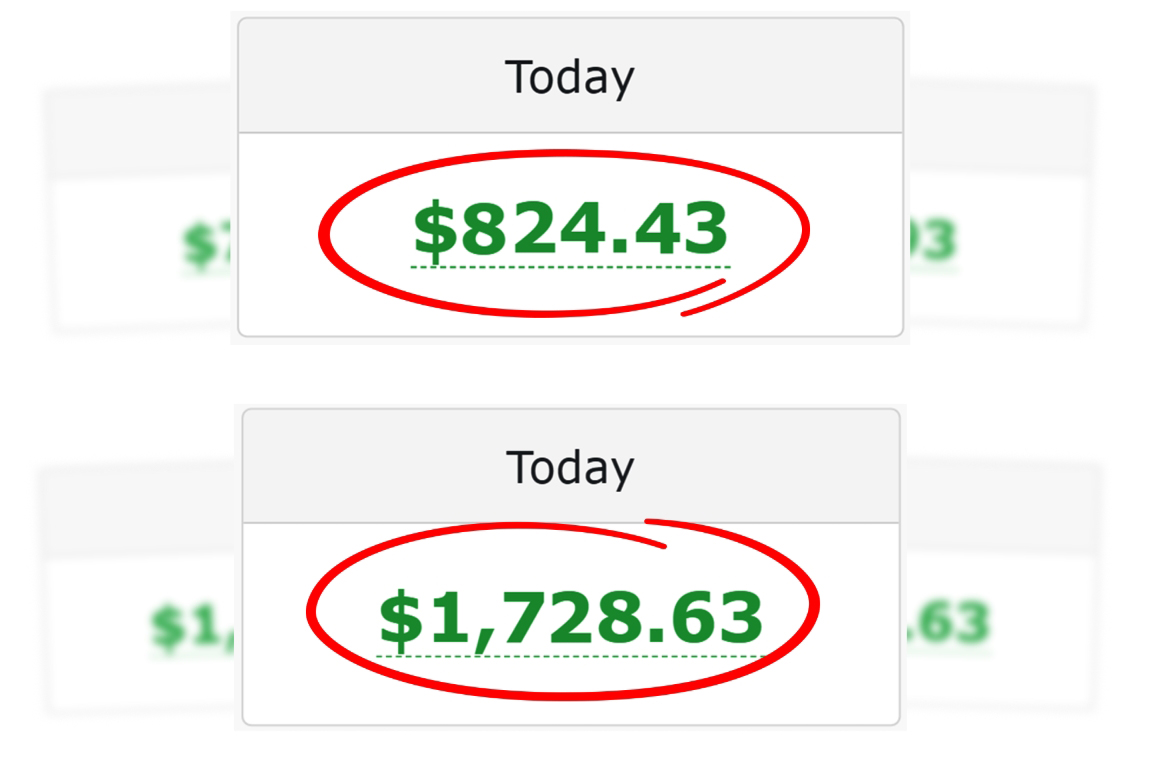Click the blurred card header left of bottom Today
This screenshot has width=1175, height=767.
(138, 512)
